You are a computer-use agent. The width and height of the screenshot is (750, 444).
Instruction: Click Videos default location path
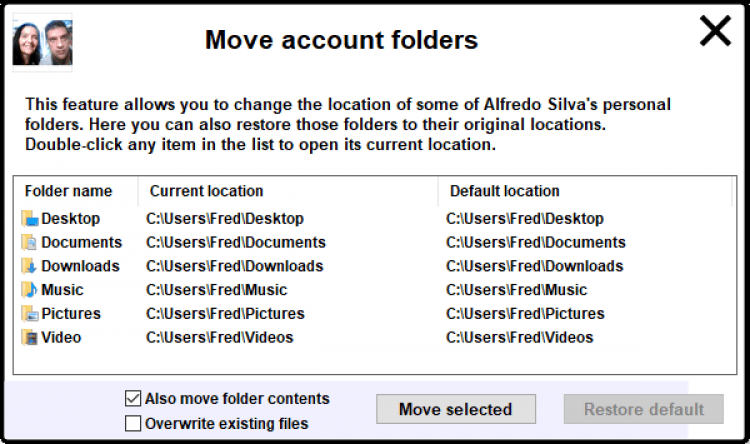click(519, 338)
